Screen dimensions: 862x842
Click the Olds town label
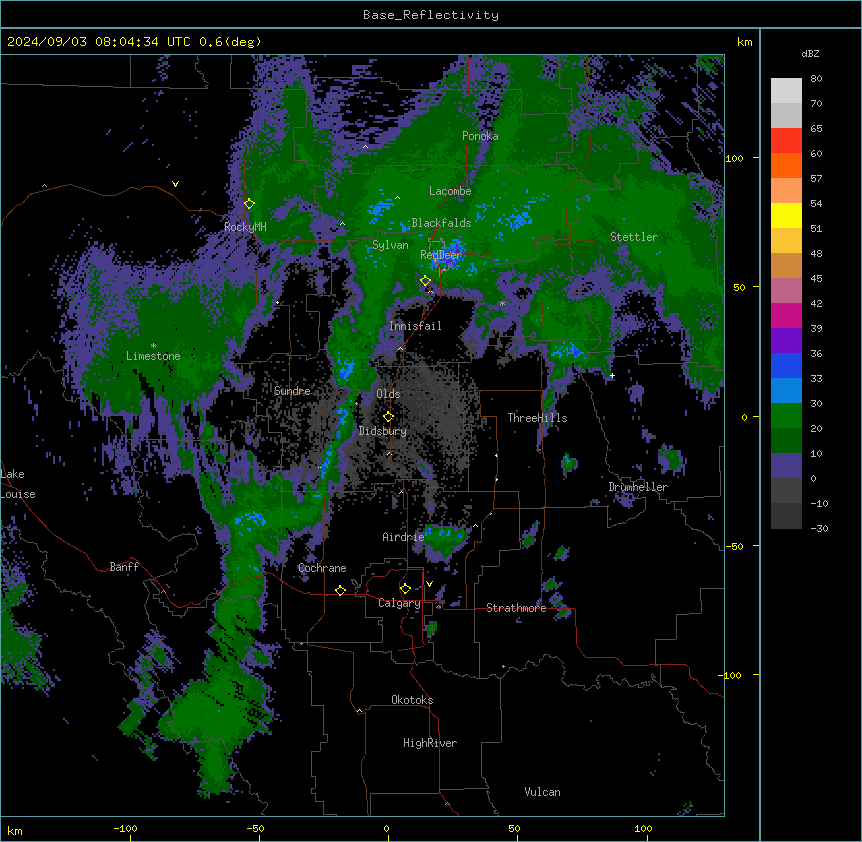(x=388, y=394)
